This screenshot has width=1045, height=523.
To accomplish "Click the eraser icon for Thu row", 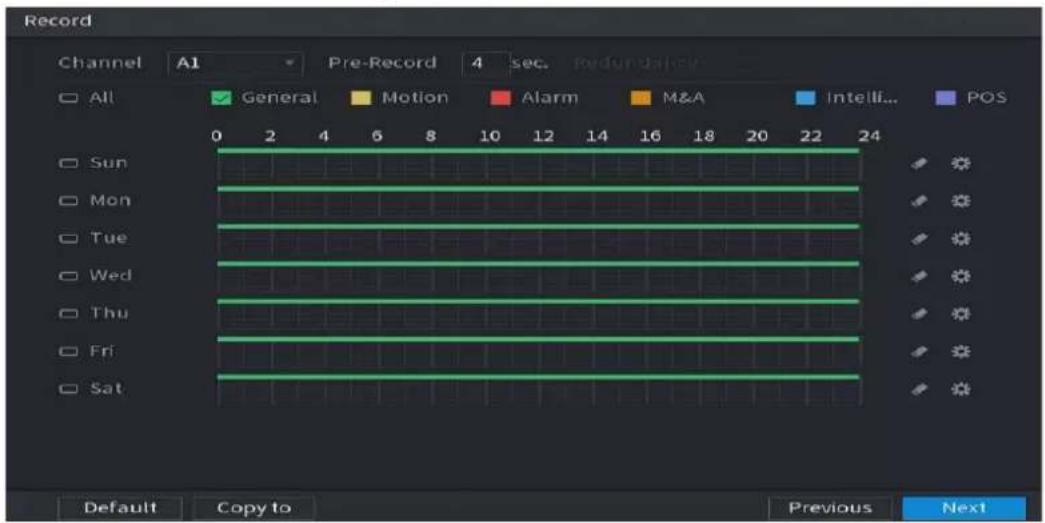I will click(x=920, y=314).
